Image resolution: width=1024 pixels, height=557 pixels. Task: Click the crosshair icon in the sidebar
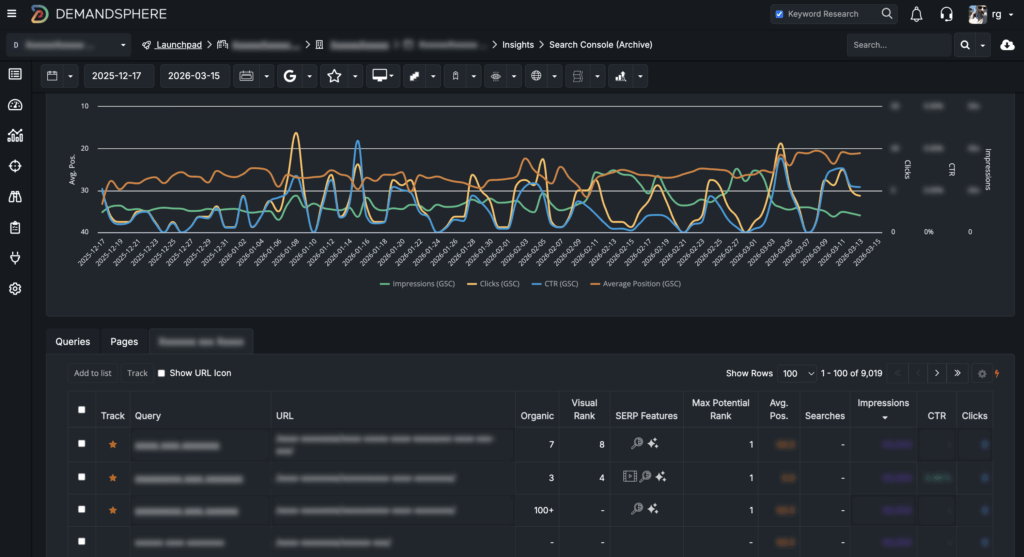click(15, 166)
